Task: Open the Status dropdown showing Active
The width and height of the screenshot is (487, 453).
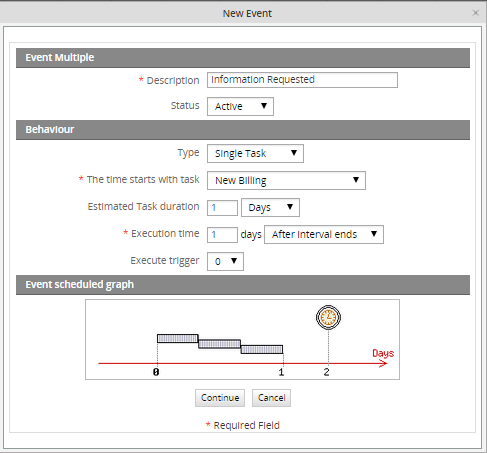Action: tap(240, 106)
